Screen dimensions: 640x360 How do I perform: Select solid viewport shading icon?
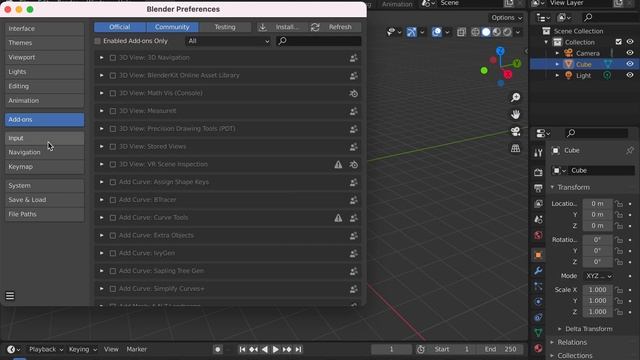click(x=486, y=32)
